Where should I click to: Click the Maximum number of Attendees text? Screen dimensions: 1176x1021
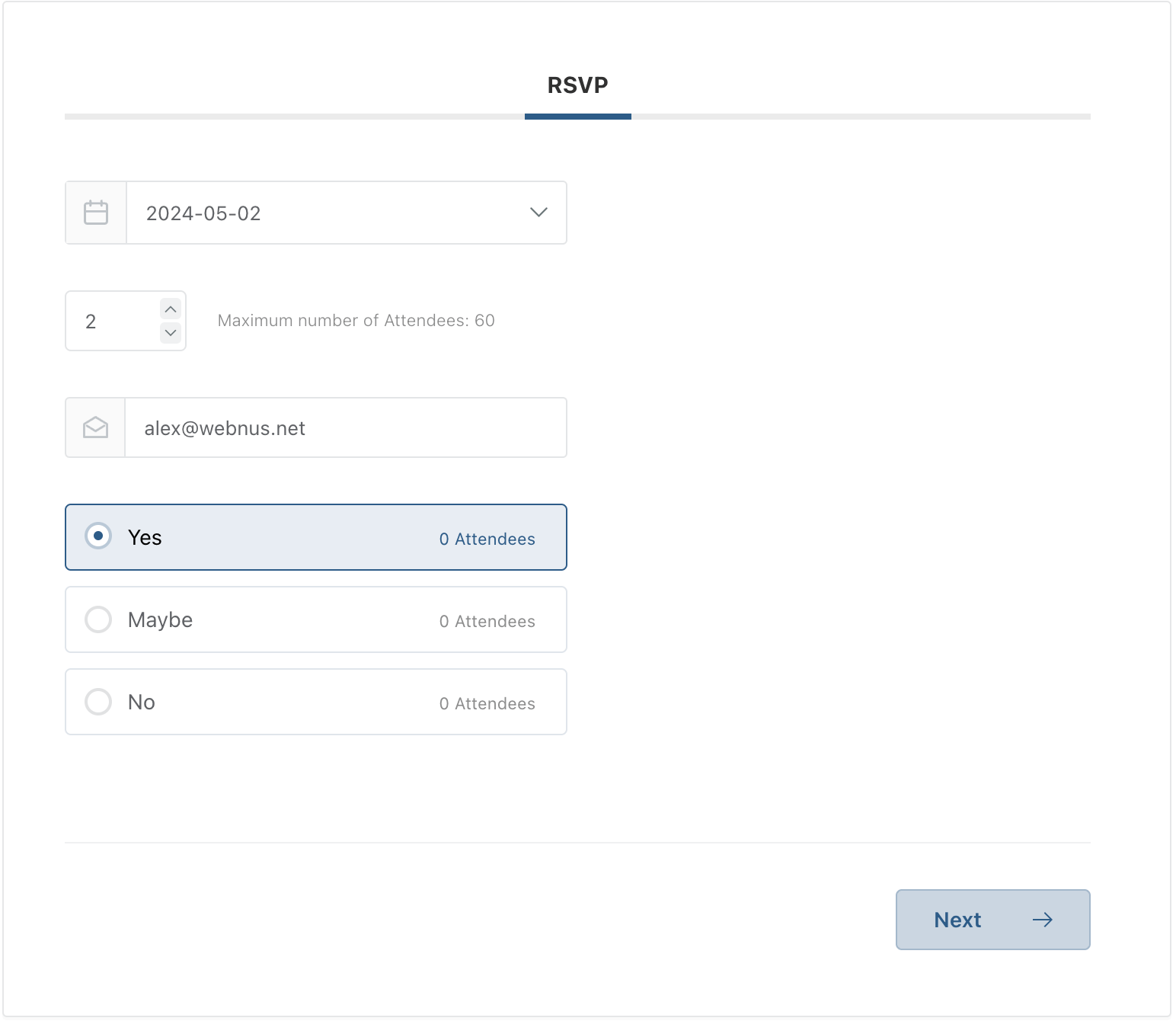(356, 321)
